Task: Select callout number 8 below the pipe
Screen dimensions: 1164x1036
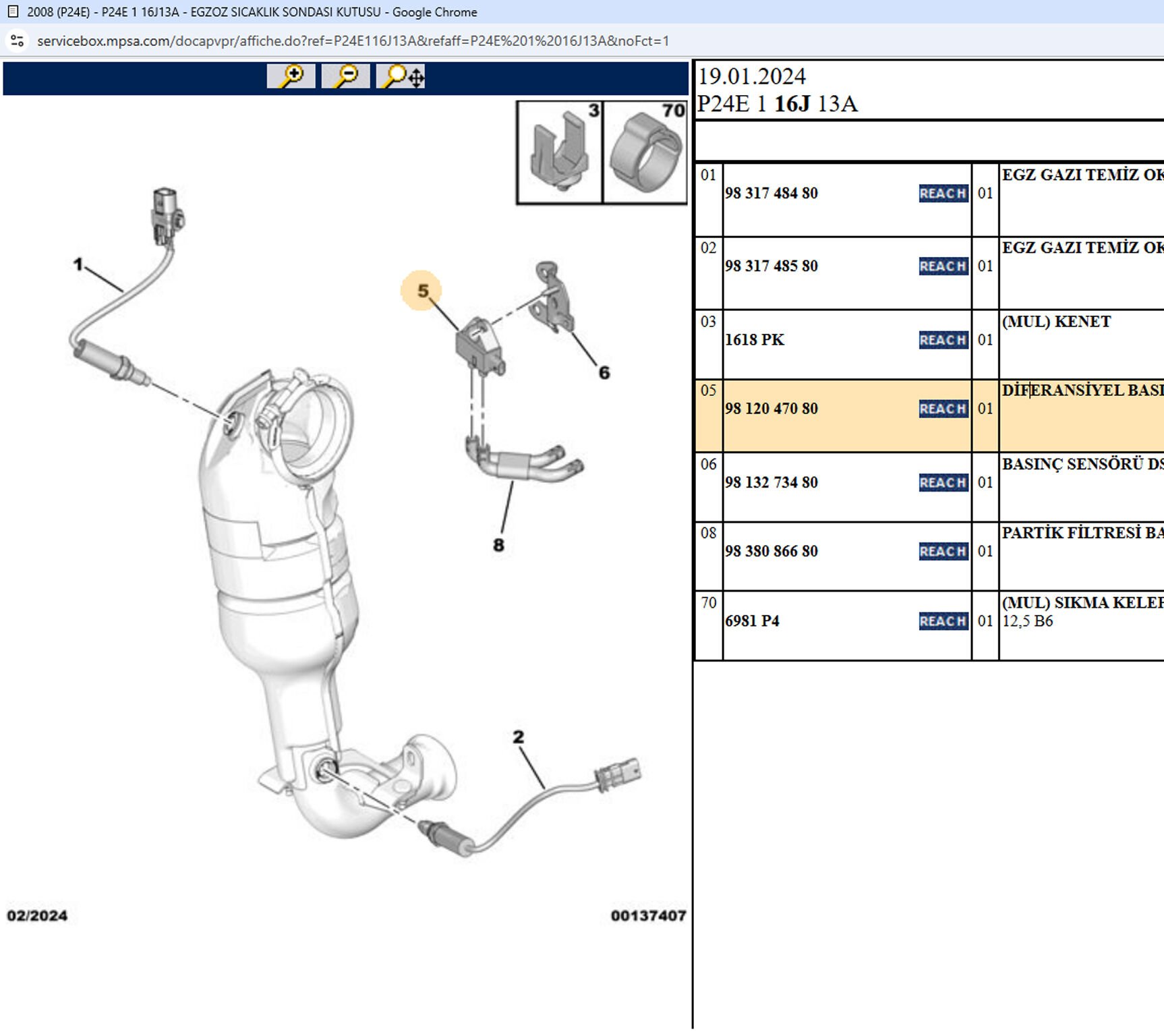Action: [498, 545]
